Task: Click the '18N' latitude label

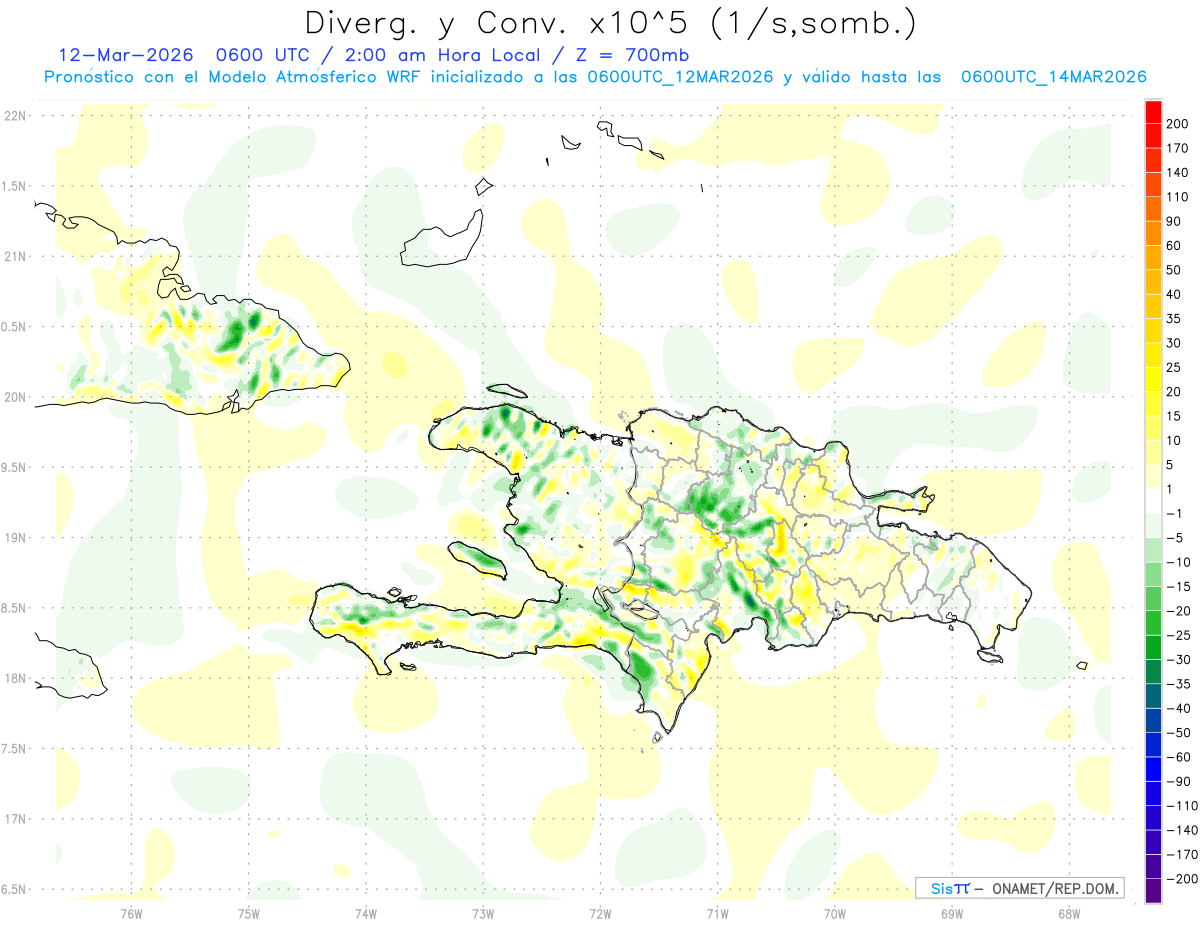Action: pyautogui.click(x=15, y=678)
